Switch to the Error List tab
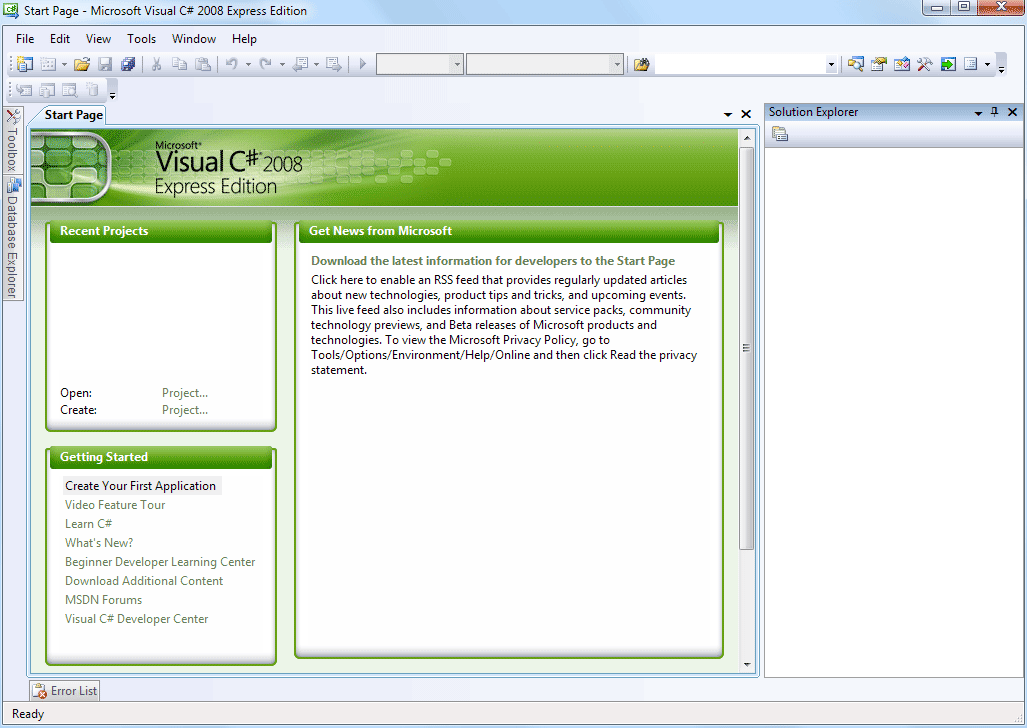 click(x=65, y=690)
